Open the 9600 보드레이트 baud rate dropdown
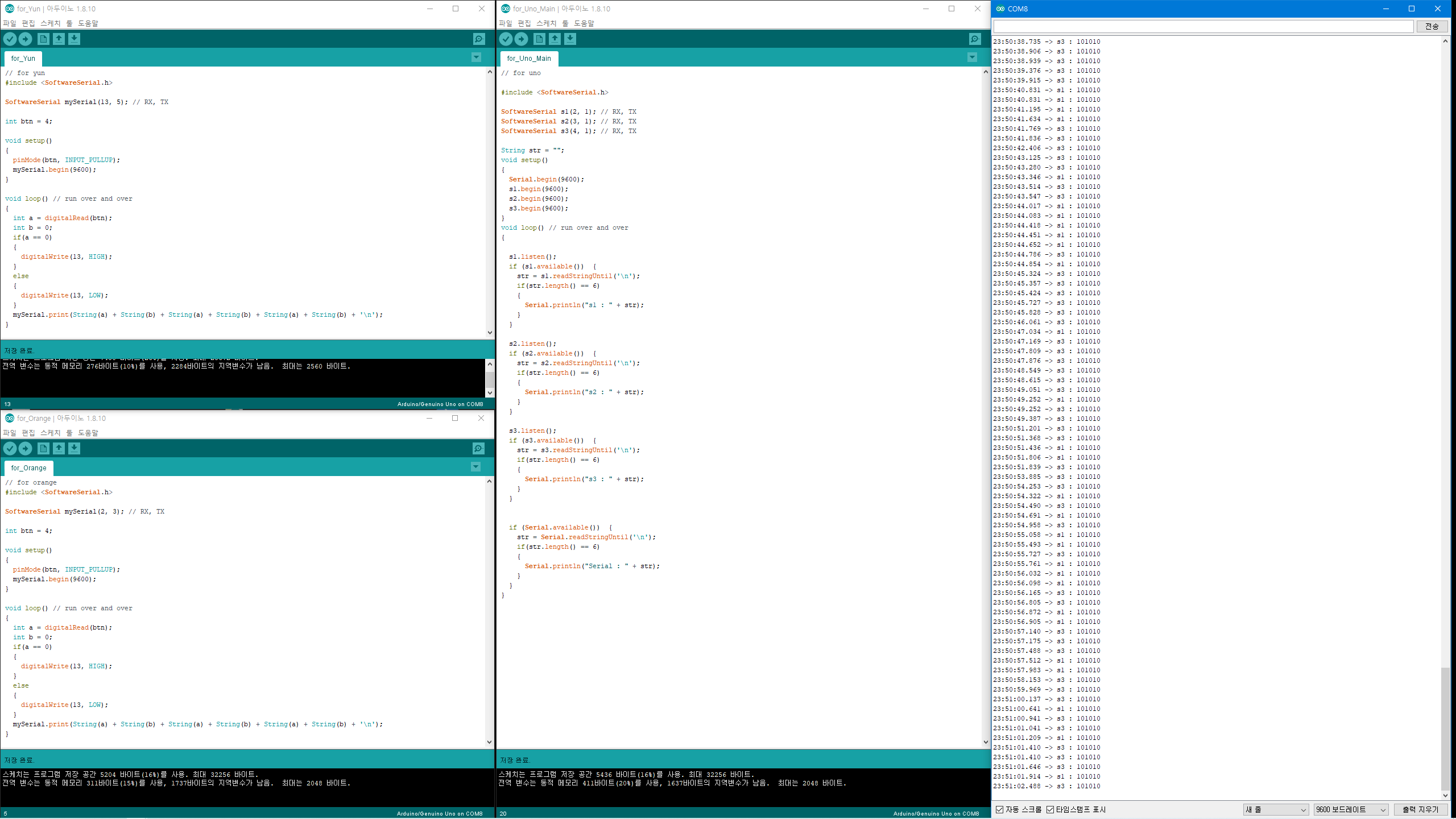The height and width of the screenshot is (819, 1456). point(1351,809)
